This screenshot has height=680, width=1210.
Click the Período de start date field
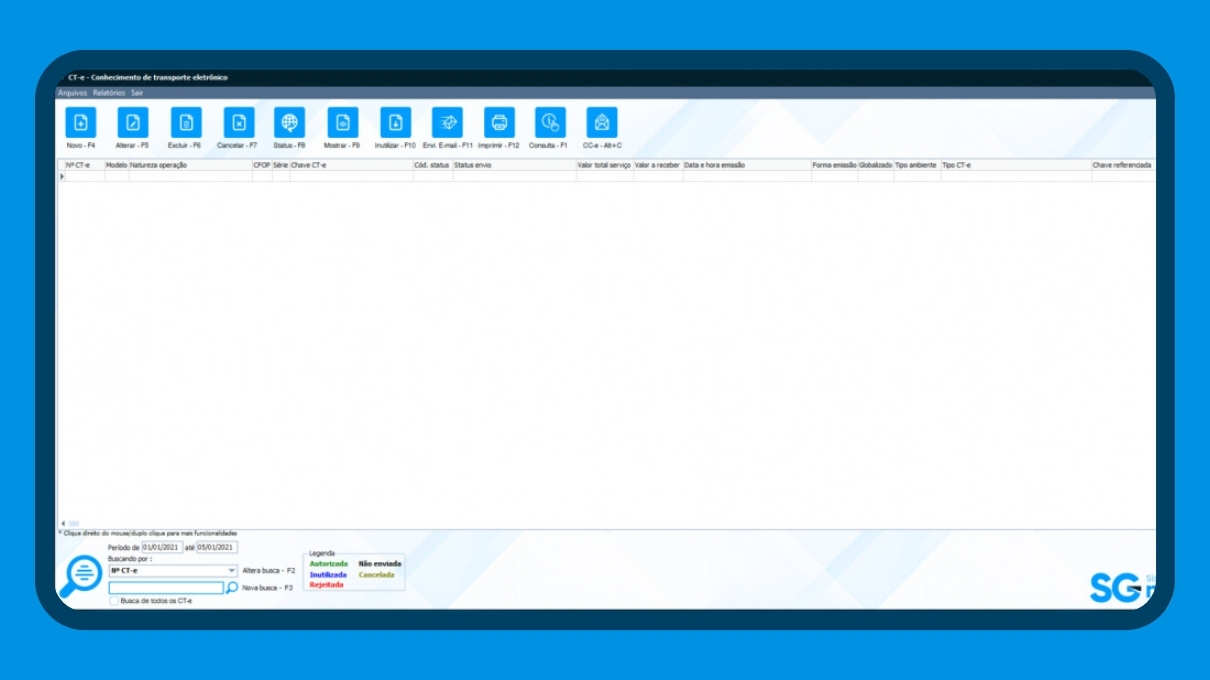pos(162,547)
